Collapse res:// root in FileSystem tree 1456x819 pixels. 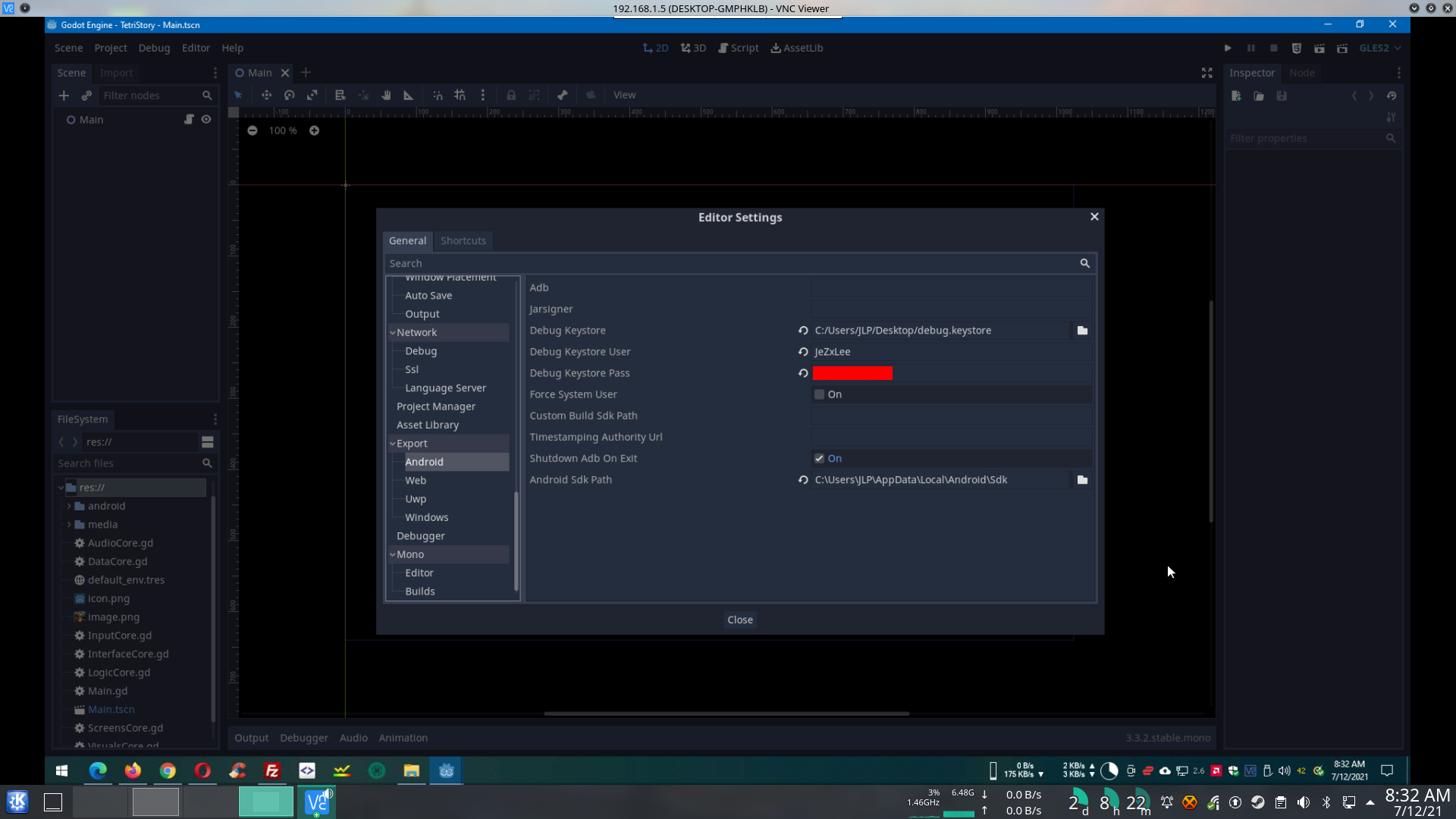tap(61, 488)
